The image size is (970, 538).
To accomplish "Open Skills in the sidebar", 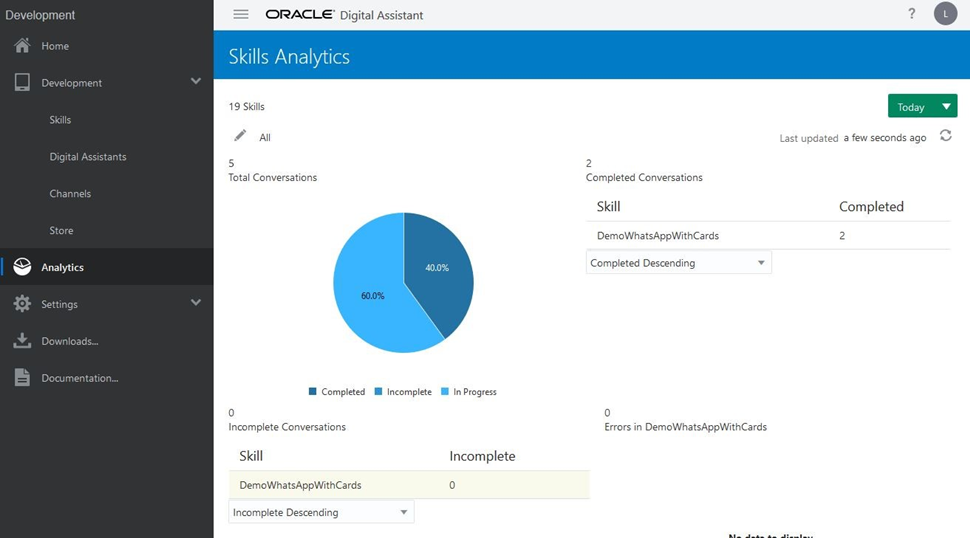I will pyautogui.click(x=60, y=120).
